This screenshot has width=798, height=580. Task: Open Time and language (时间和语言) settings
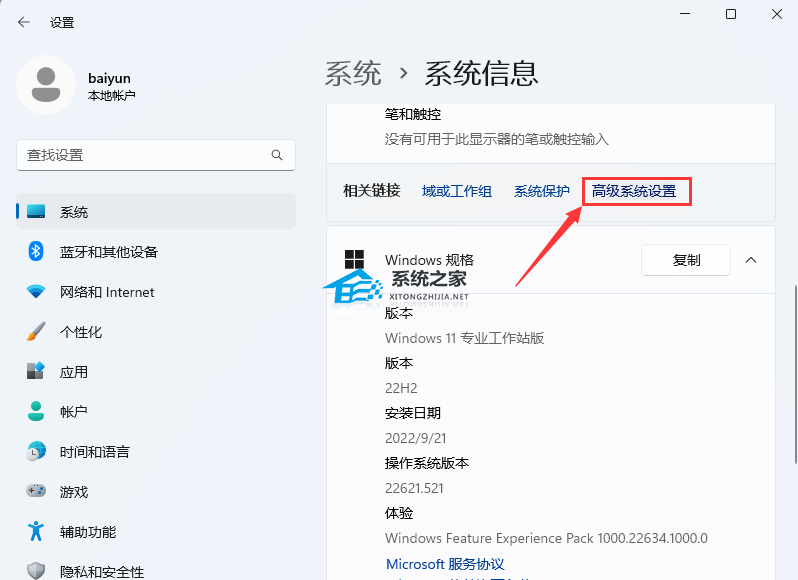(x=94, y=452)
